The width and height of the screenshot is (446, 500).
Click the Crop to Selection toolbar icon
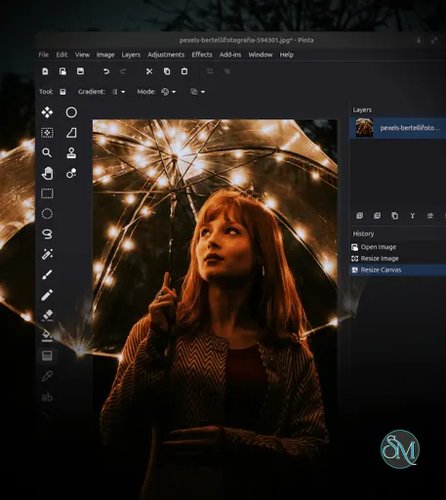[x=210, y=71]
